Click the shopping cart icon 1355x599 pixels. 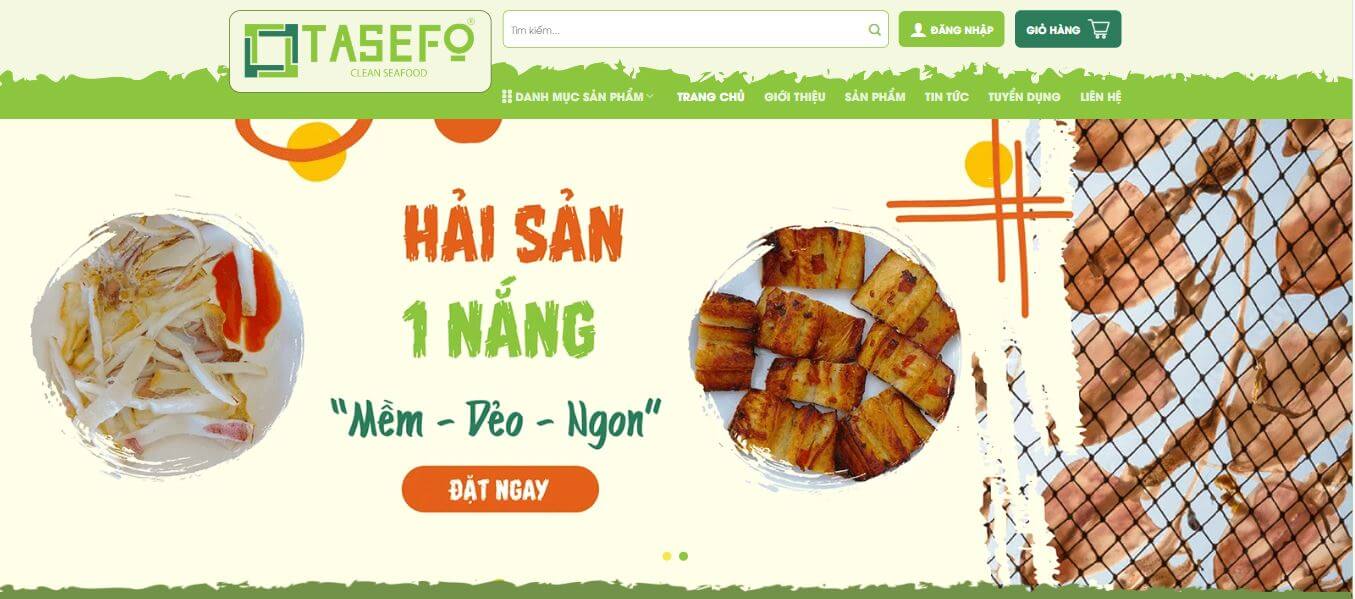click(x=1099, y=29)
